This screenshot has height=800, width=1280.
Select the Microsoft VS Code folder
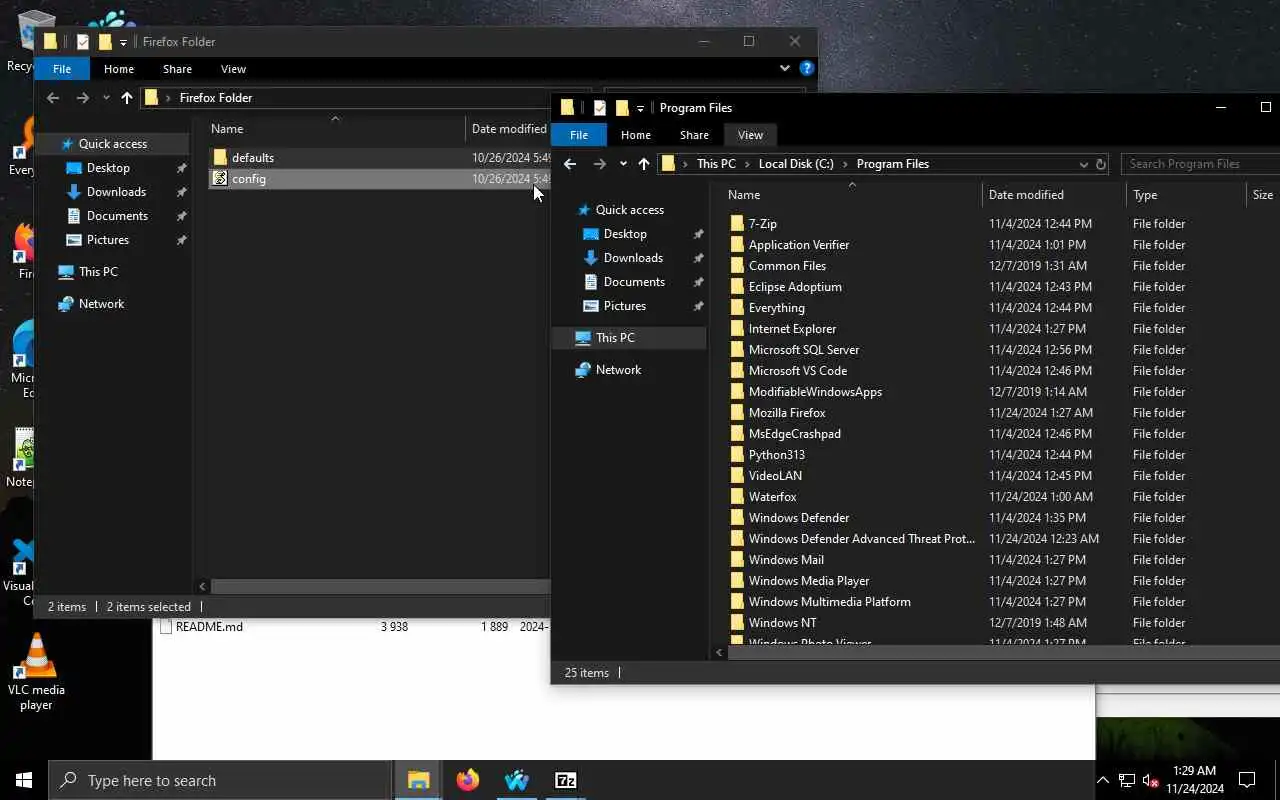798,371
